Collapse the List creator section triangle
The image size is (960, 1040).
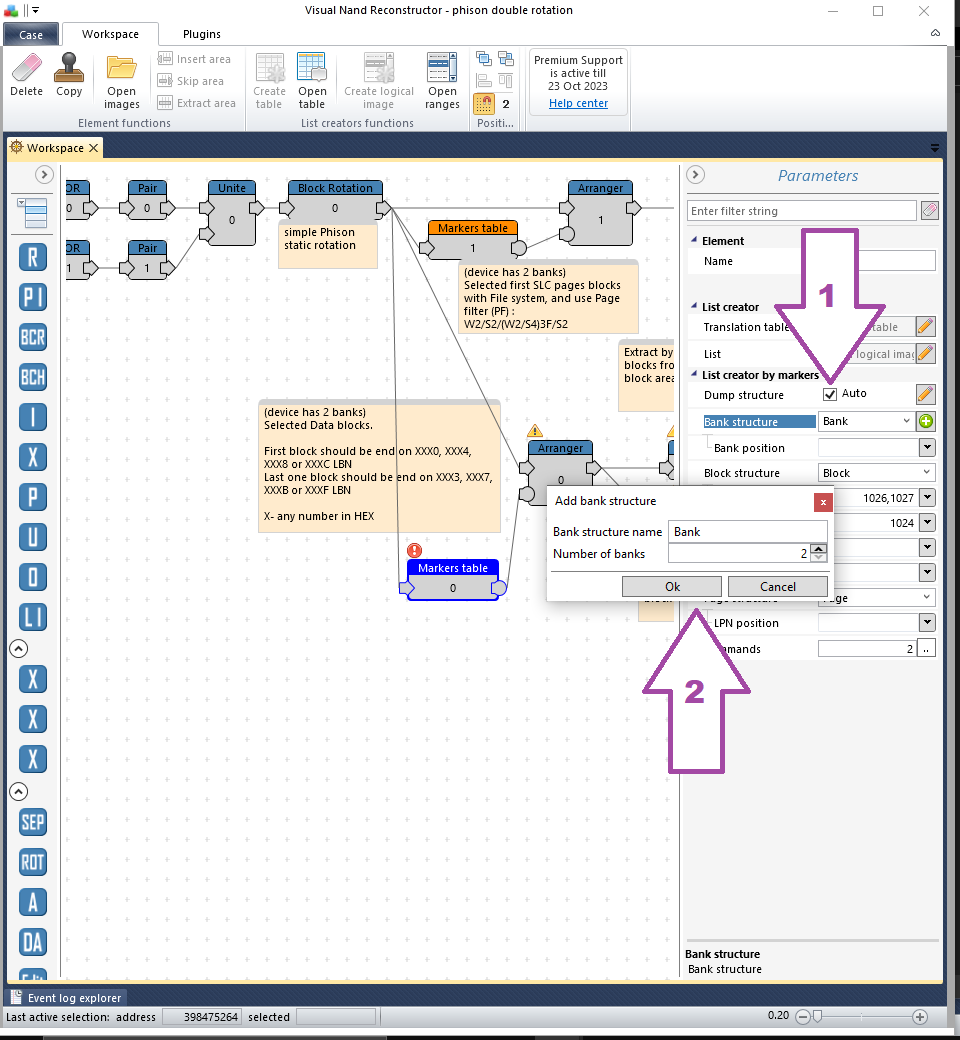point(694,306)
